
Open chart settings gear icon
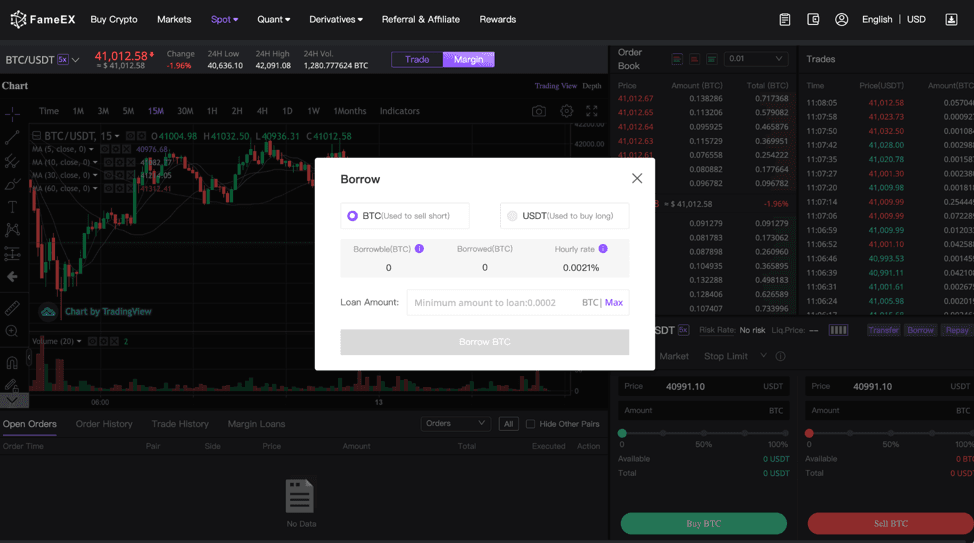[x=567, y=111]
